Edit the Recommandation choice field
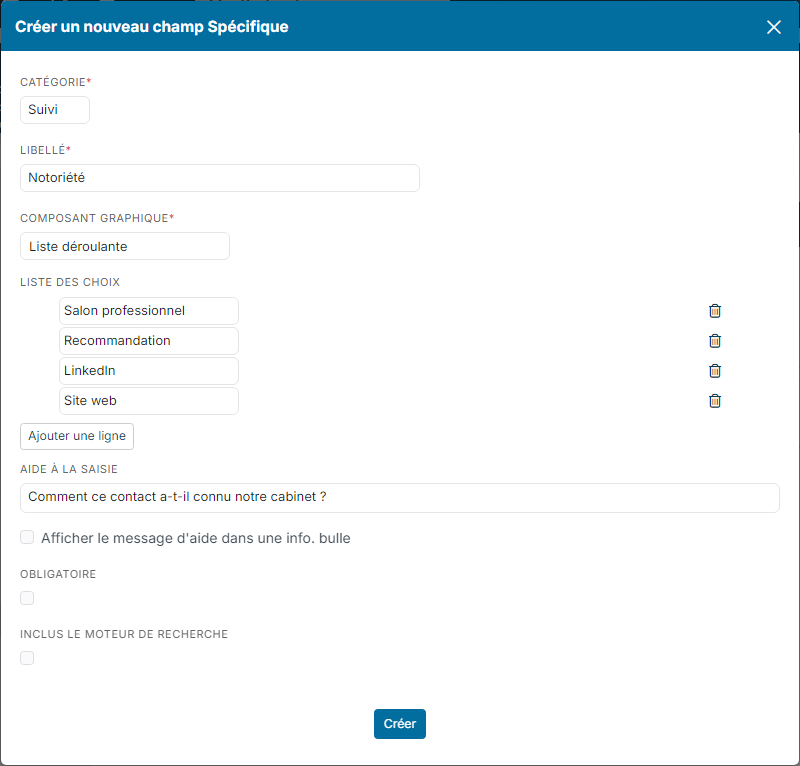The image size is (800, 766). click(x=149, y=341)
